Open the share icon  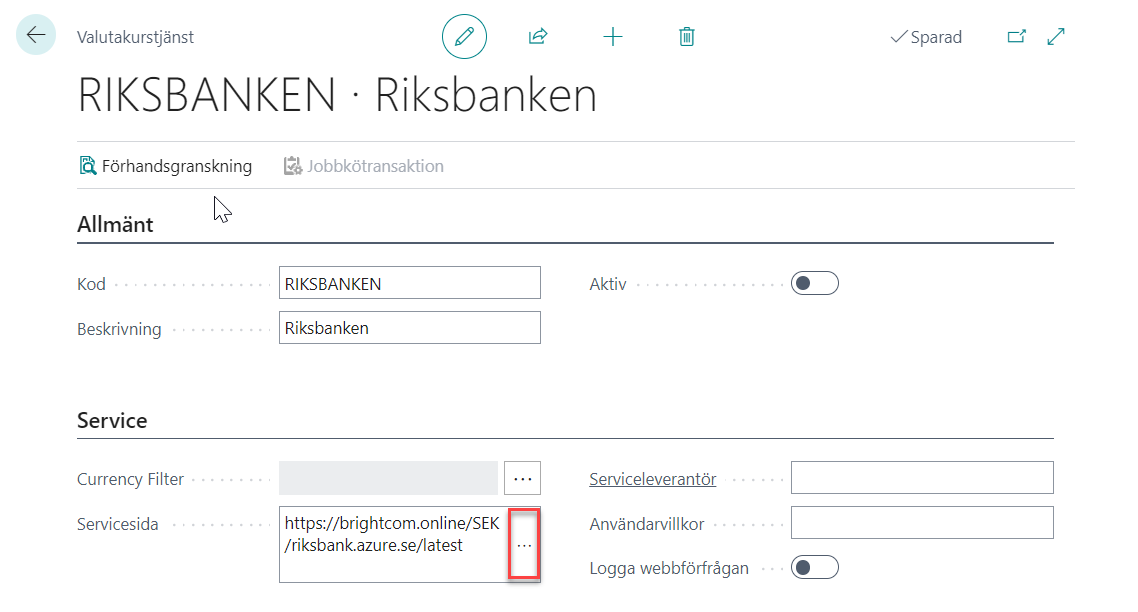tap(538, 36)
